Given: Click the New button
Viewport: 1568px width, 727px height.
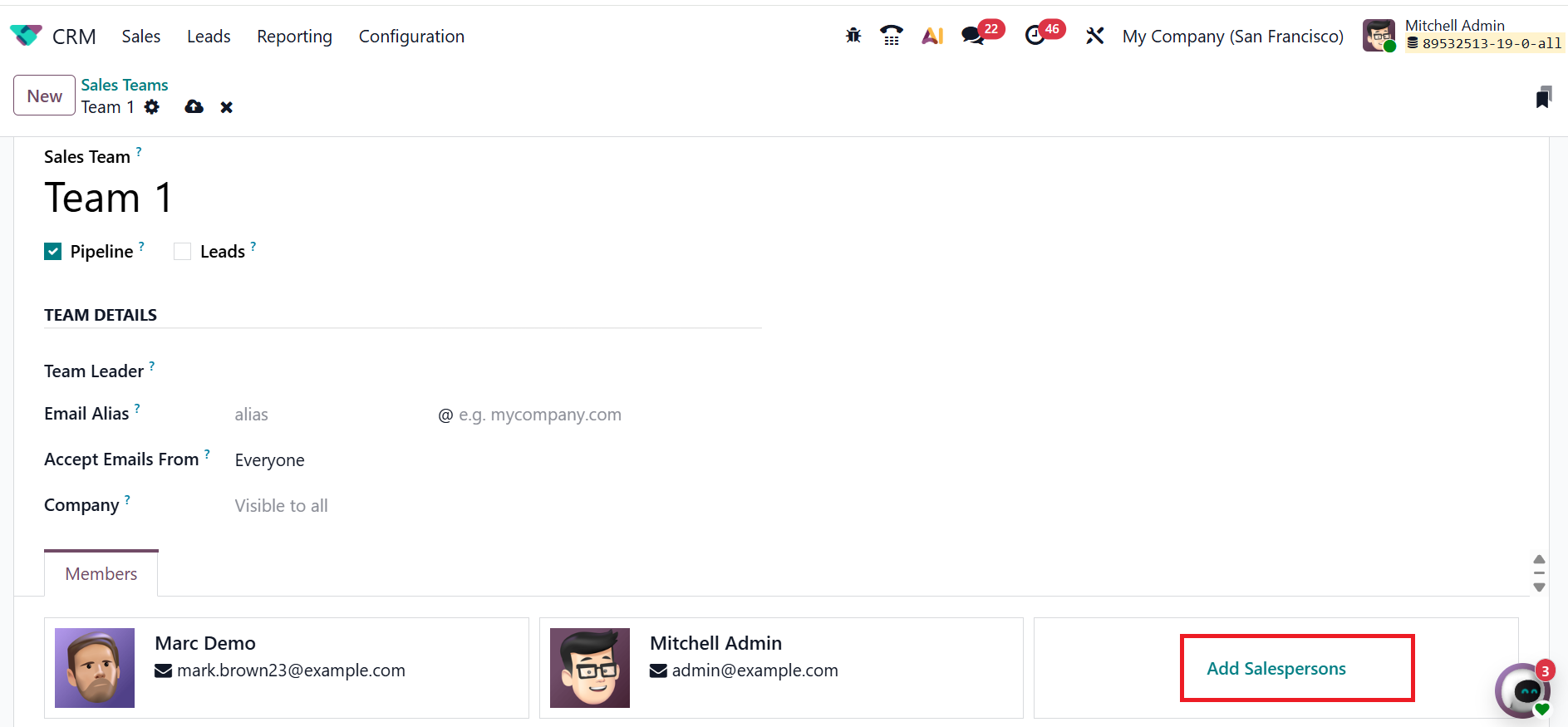Looking at the screenshot, I should (x=44, y=96).
